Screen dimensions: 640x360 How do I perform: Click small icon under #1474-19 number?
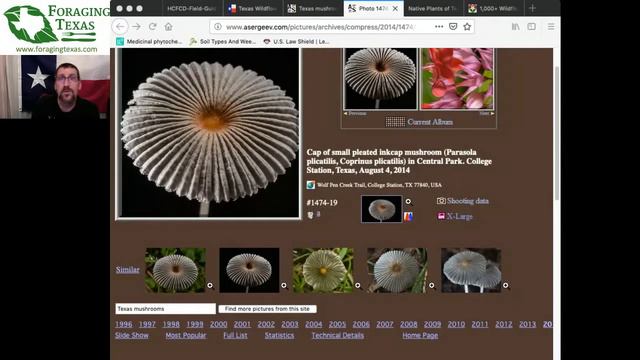point(310,215)
